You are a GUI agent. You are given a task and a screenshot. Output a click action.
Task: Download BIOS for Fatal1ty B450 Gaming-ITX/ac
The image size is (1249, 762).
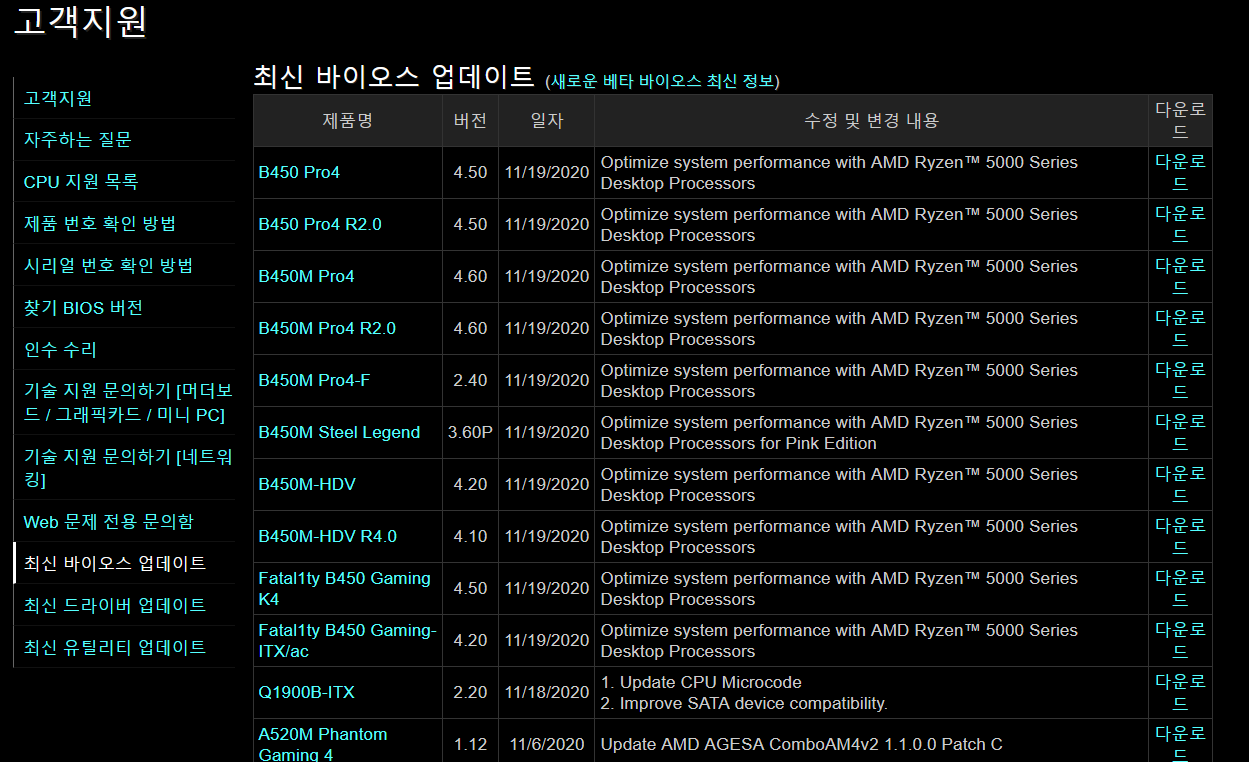[x=1180, y=640]
